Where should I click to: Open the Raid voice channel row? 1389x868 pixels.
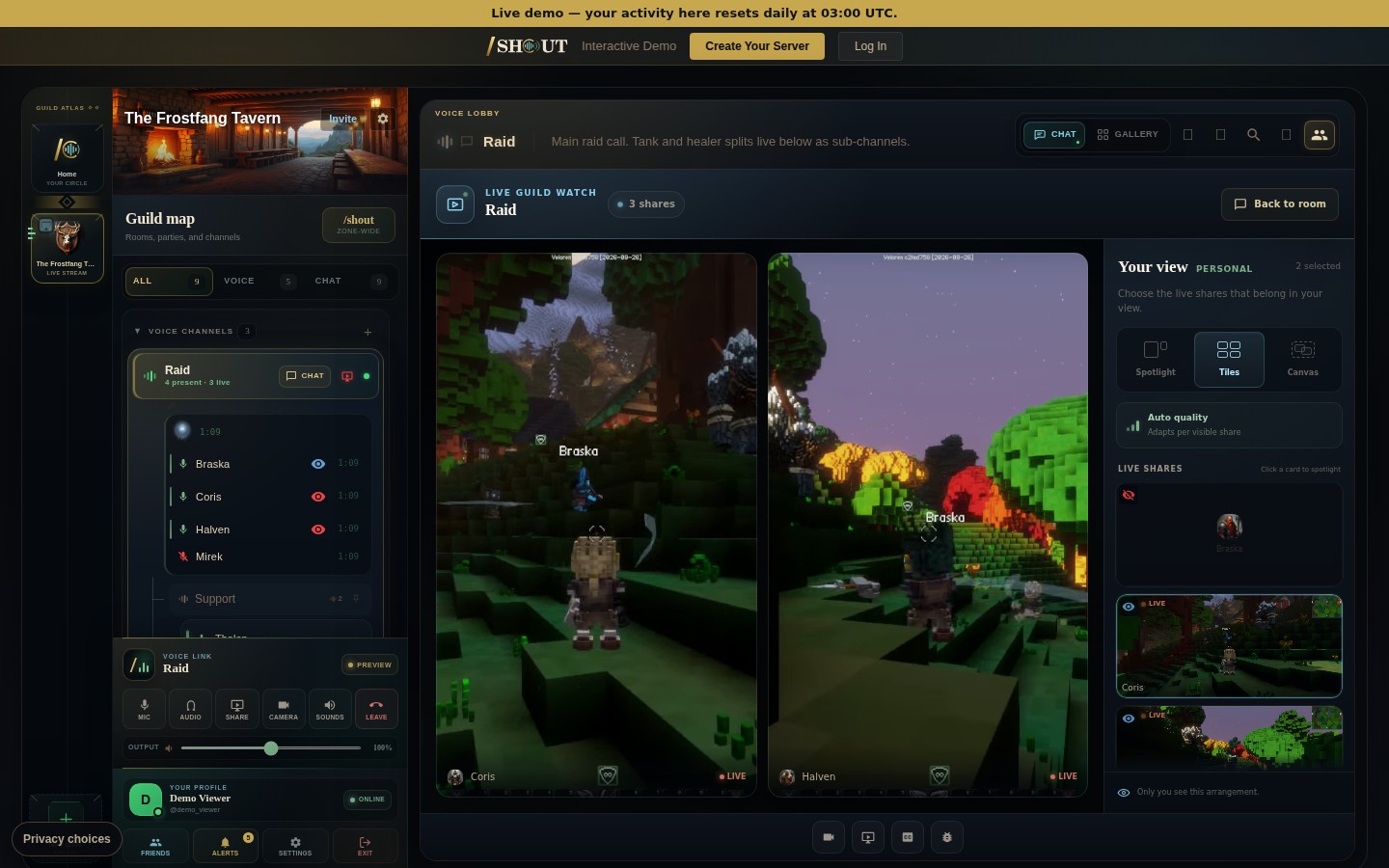click(256, 376)
